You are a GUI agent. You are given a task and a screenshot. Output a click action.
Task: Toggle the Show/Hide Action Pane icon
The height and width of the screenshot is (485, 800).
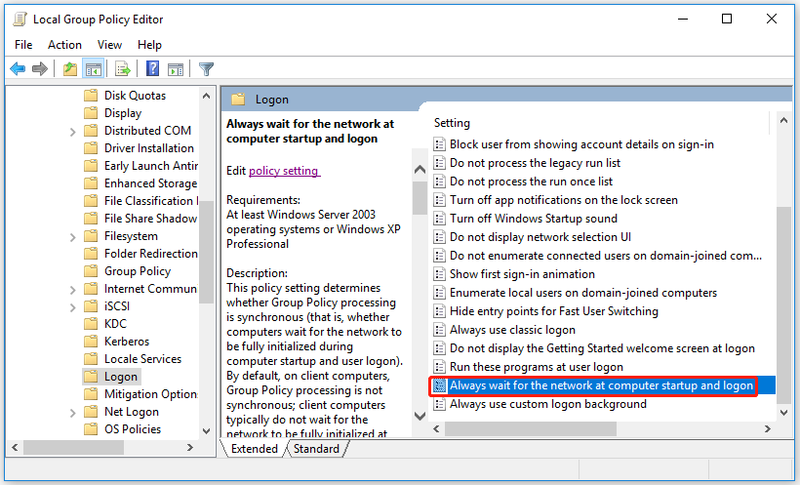click(176, 68)
